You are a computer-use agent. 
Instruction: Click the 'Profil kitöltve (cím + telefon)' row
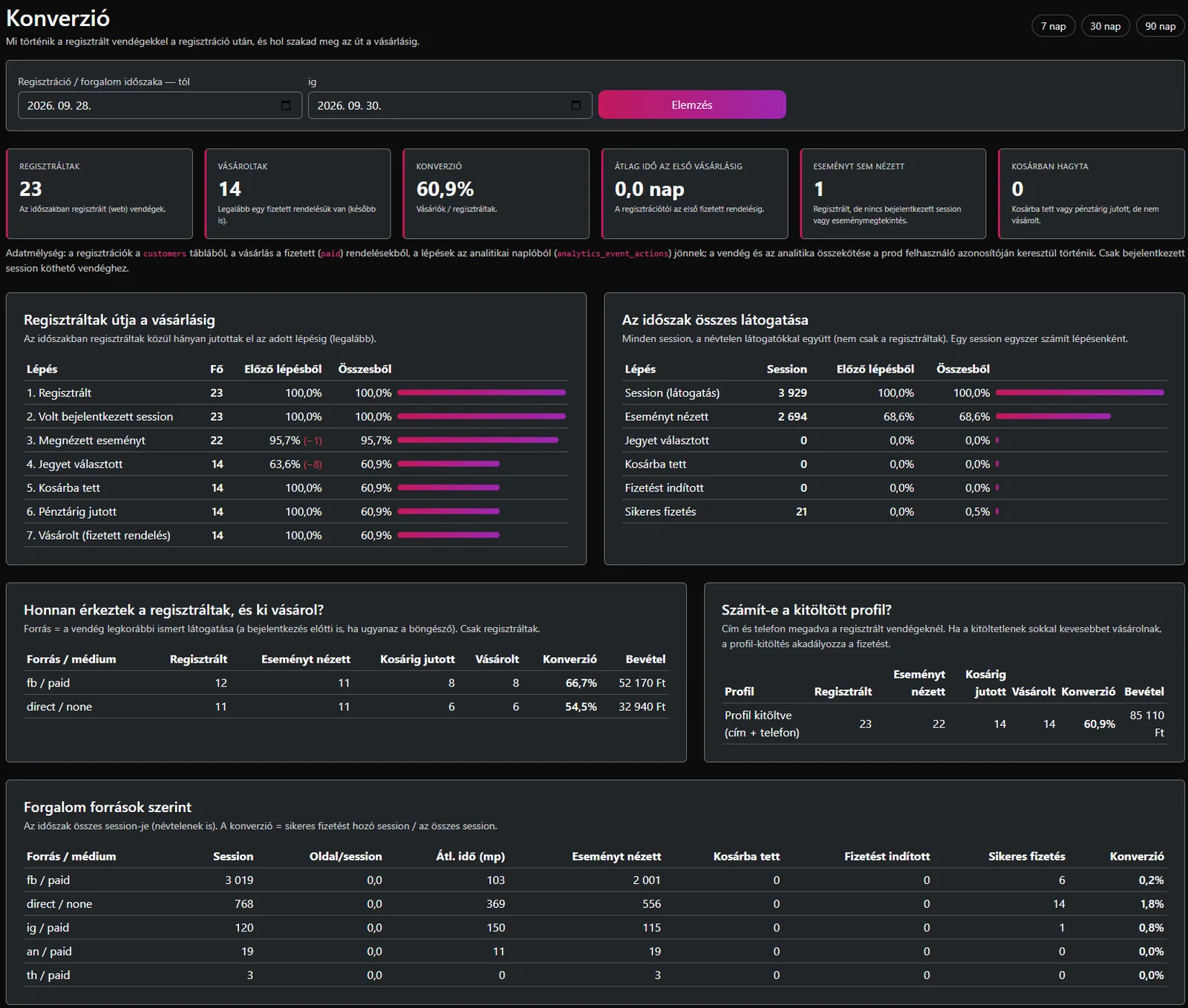click(944, 724)
